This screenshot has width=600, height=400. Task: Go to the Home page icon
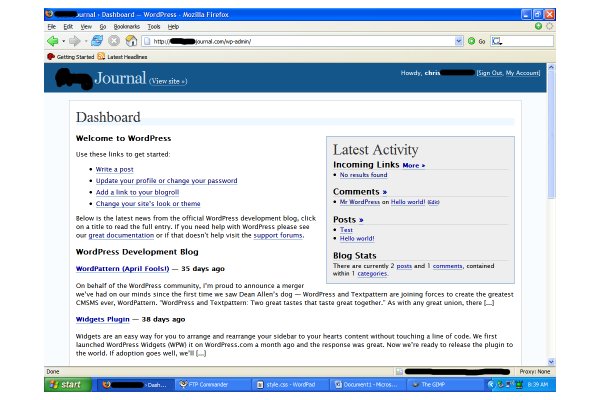click(131, 41)
